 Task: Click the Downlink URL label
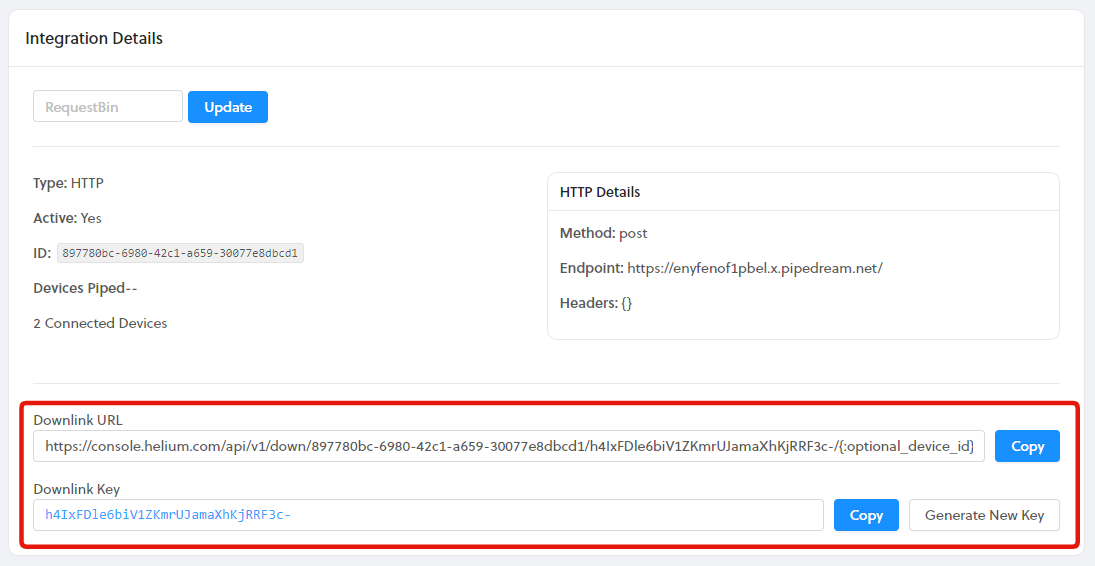pyautogui.click(x=78, y=420)
